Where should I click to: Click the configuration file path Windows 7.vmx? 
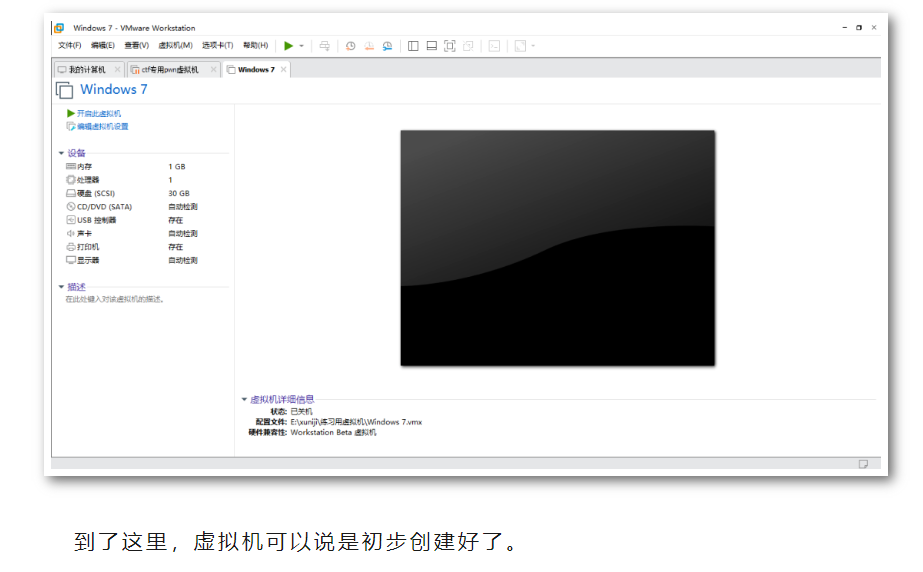[x=356, y=422]
